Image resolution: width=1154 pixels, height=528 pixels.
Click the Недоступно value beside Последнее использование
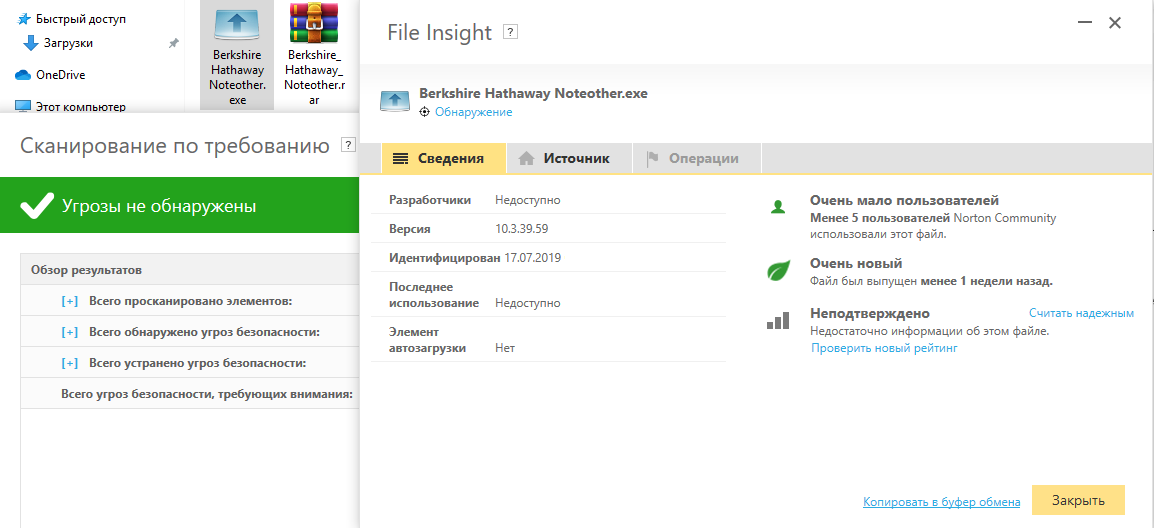pyautogui.click(x=528, y=303)
